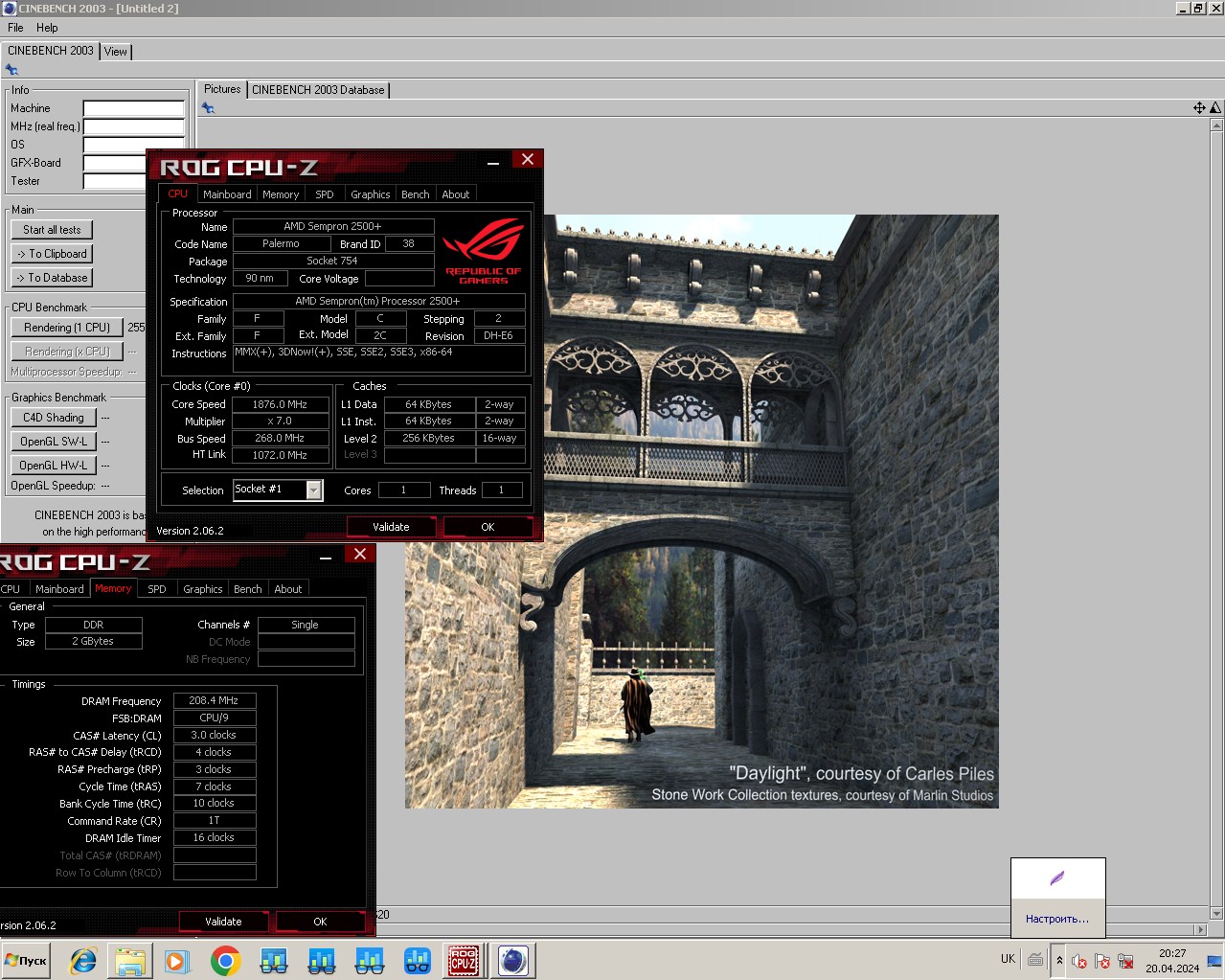Click the four-arrow move icon in Pictures panel
Viewport: 1225px width, 980px height.
(1199, 108)
